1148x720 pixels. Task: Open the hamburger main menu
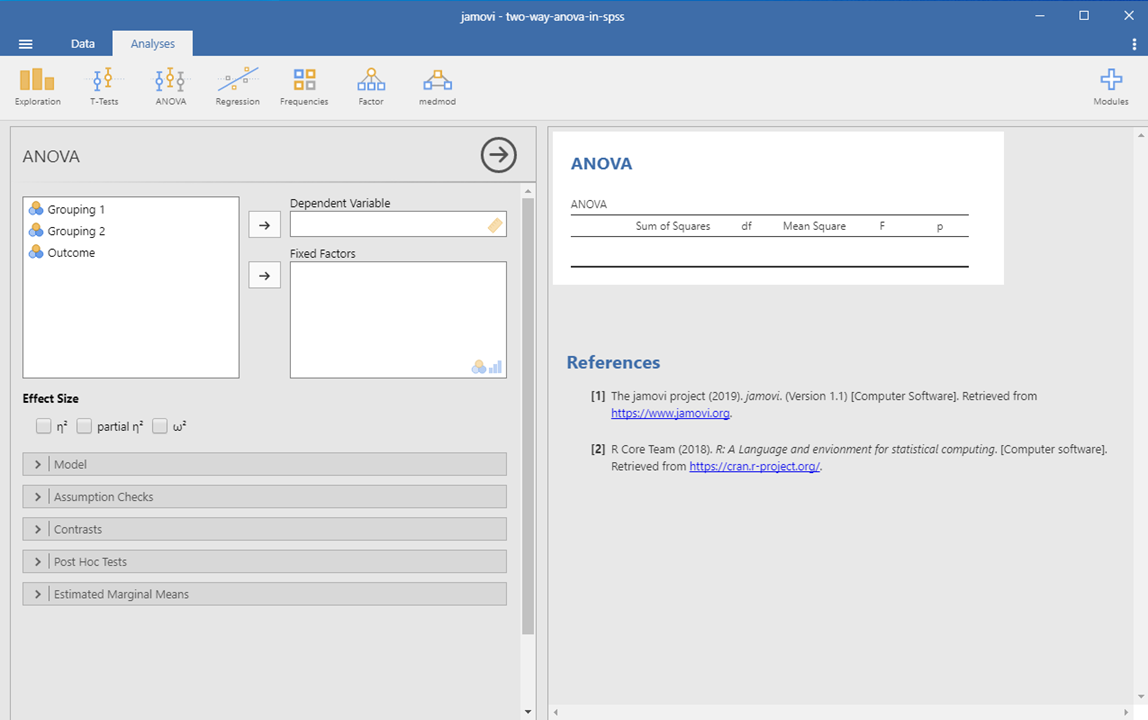(26, 44)
